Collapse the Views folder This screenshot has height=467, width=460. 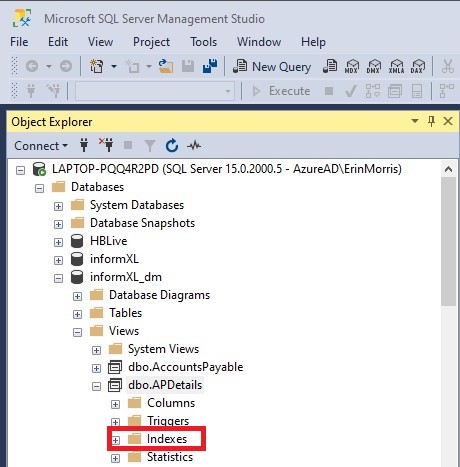(77, 332)
